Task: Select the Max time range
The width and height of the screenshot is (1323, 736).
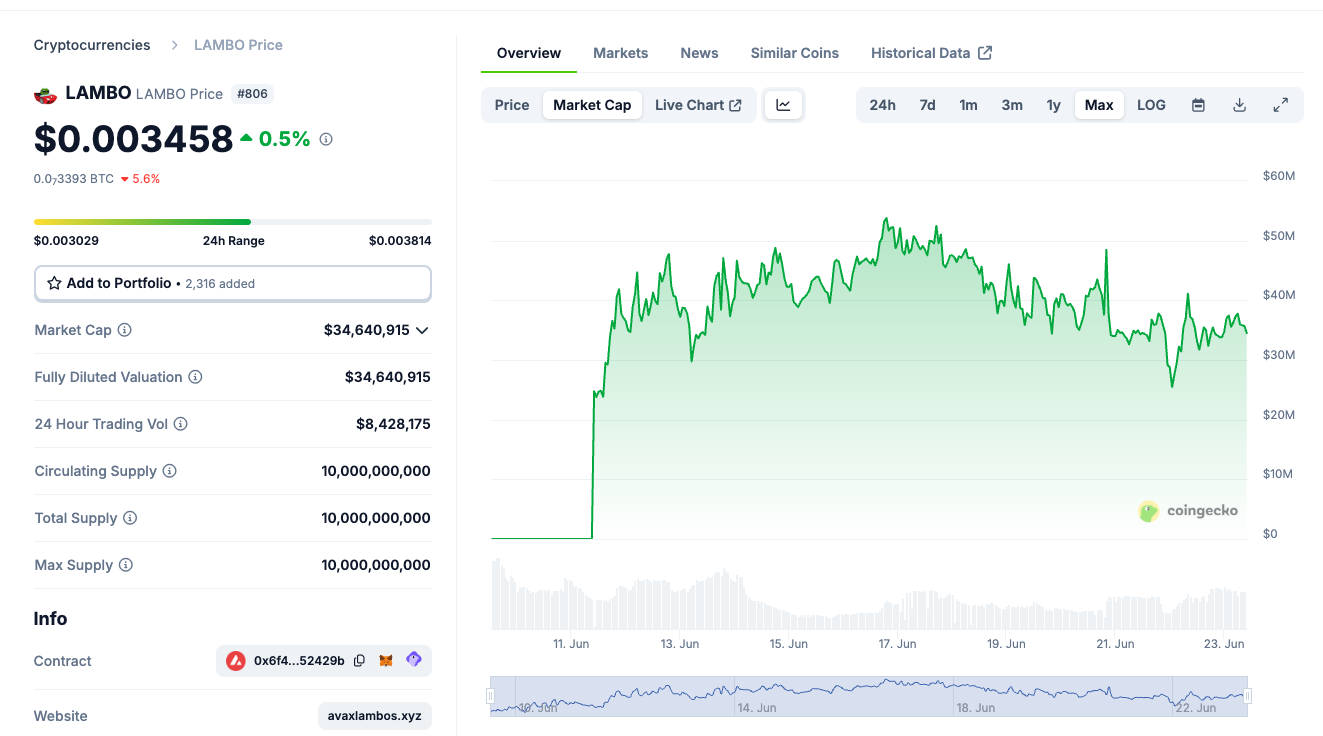Action: (x=1099, y=105)
